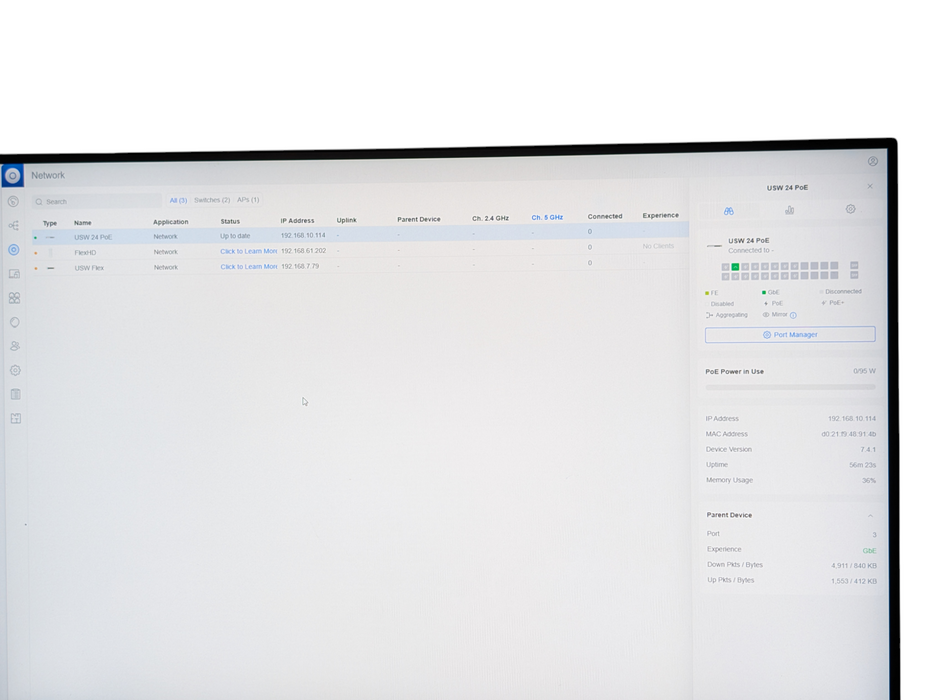Open the bar chart statistics tab icon
Screen dimensions: 930x700
point(789,210)
